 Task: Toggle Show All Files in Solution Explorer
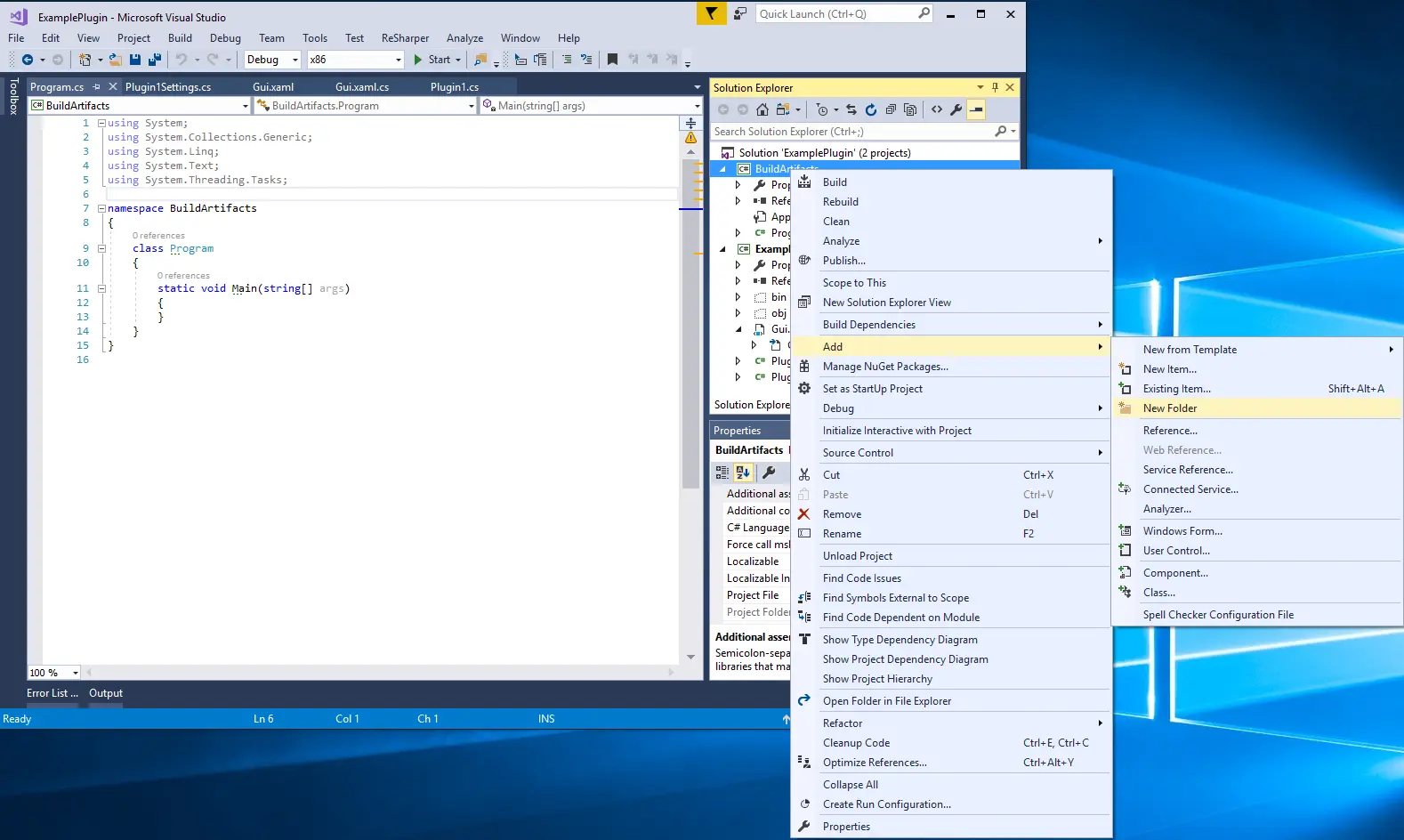[910, 109]
